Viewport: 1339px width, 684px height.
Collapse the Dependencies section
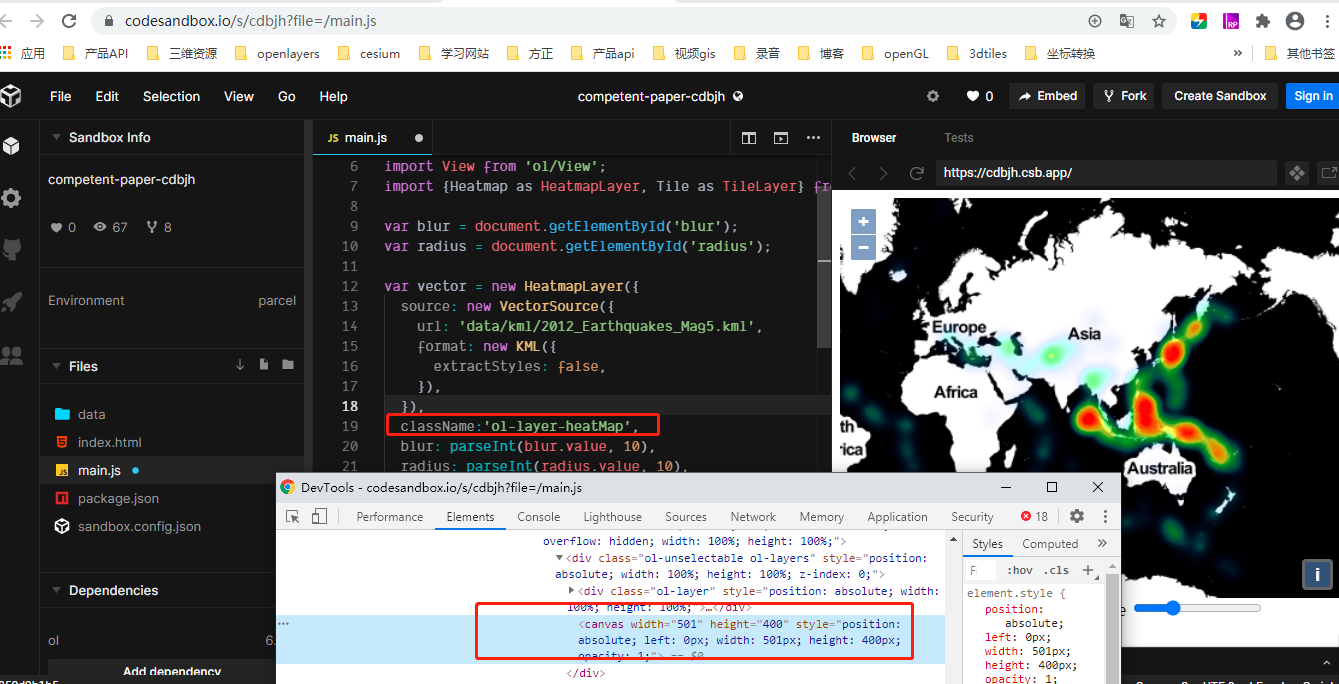(57, 590)
